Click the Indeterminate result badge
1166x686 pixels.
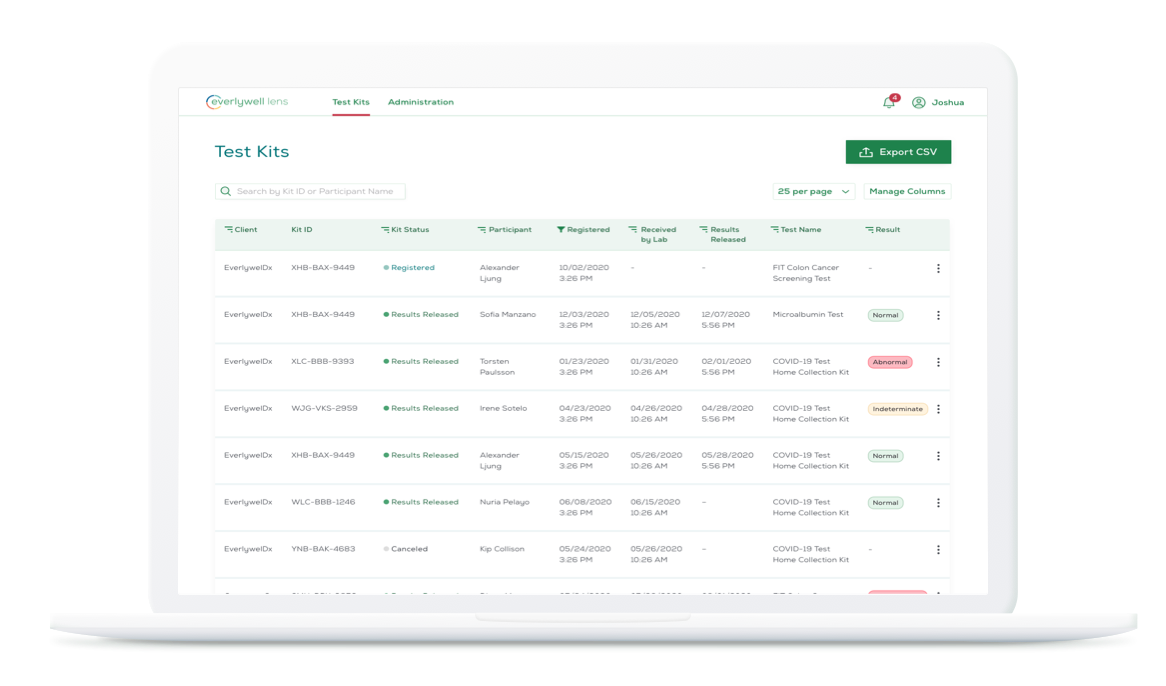898,409
